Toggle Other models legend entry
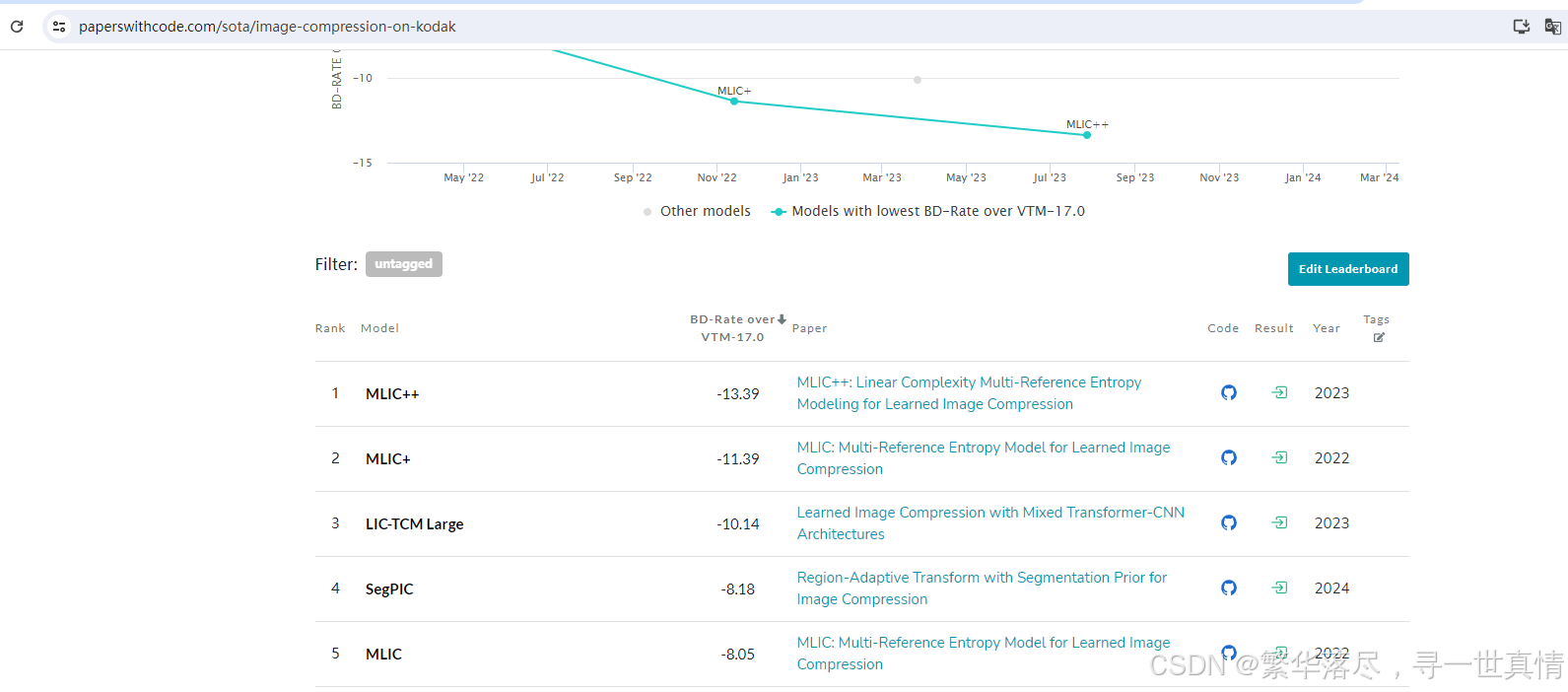The width and height of the screenshot is (1568, 692). click(697, 211)
